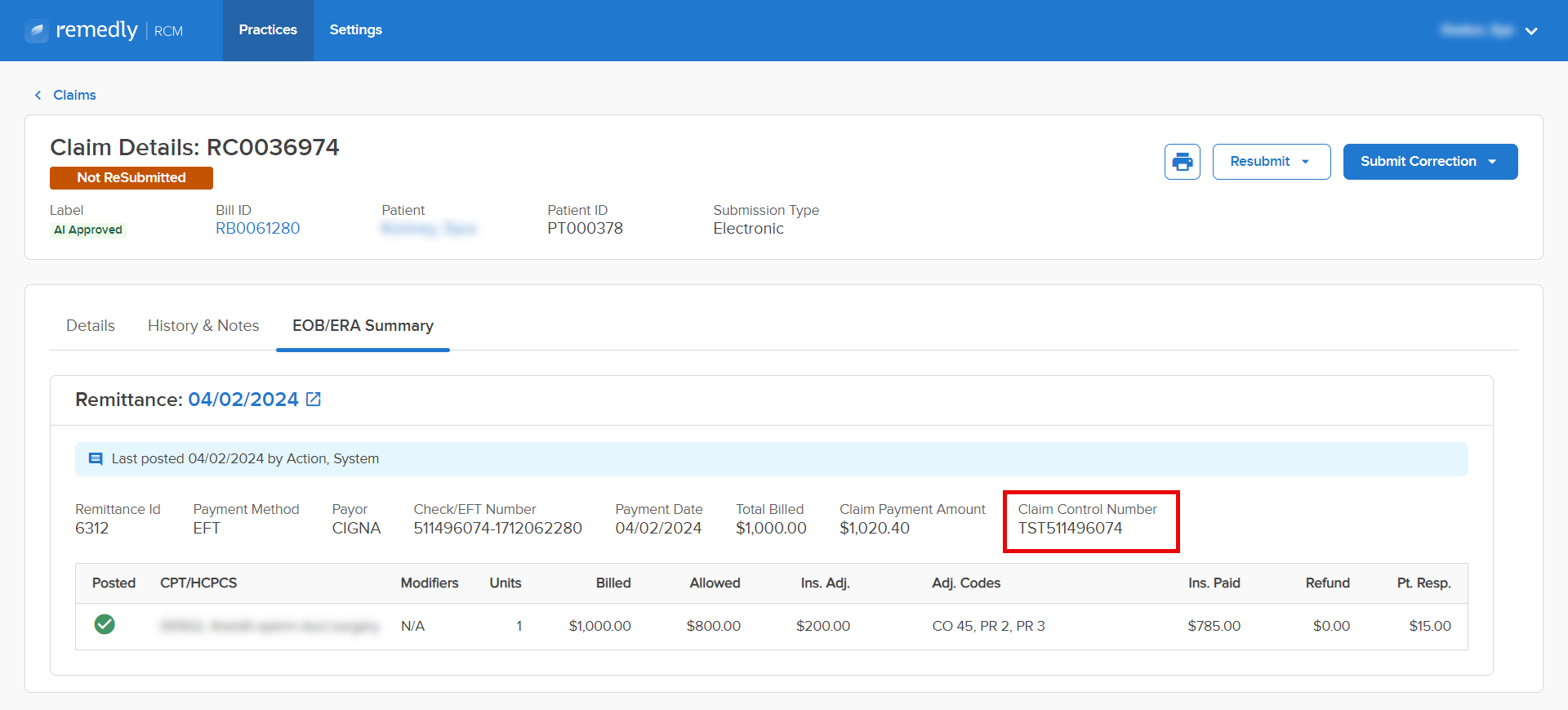Viewport: 1568px width, 710px height.
Task: Click the back chevron beside Claims
Action: (x=38, y=96)
